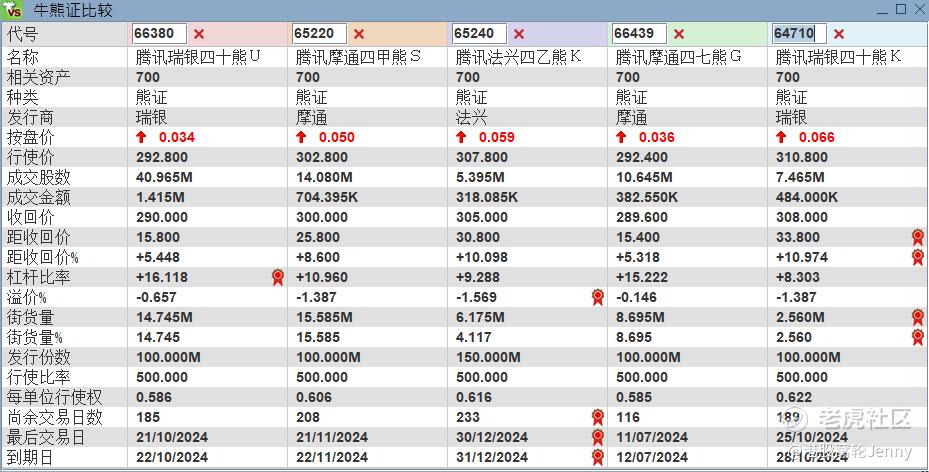Click the 66439 code input field
The height and width of the screenshot is (472, 929).
(x=639, y=34)
